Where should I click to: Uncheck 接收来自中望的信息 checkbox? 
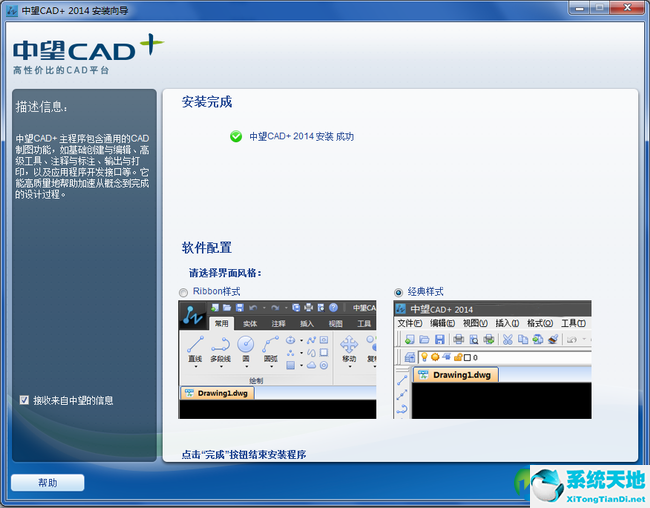(x=24, y=400)
